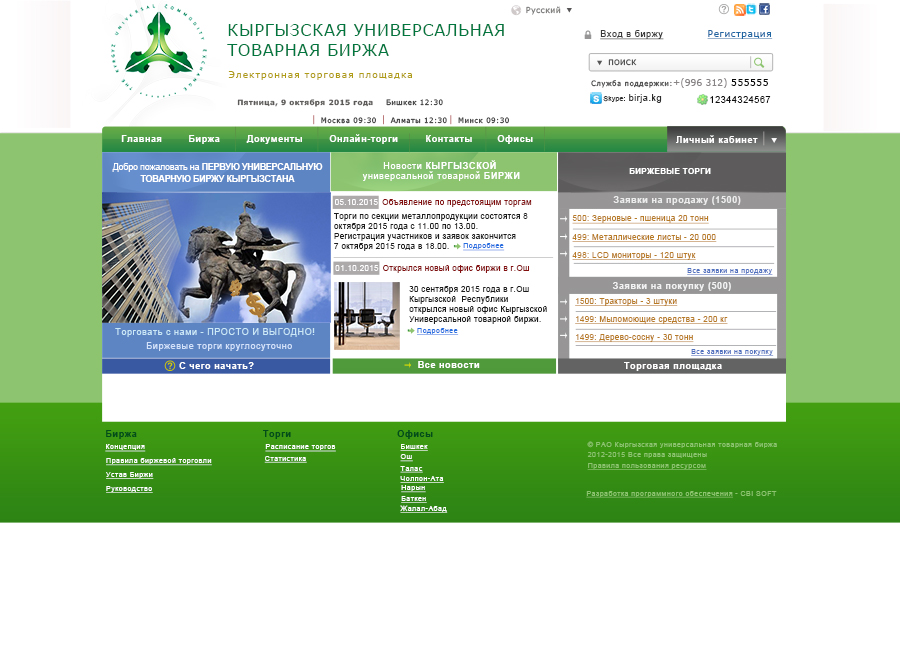Screen dimensions: 900x659
Task: Click the office interior news thumbnail
Action: (367, 316)
